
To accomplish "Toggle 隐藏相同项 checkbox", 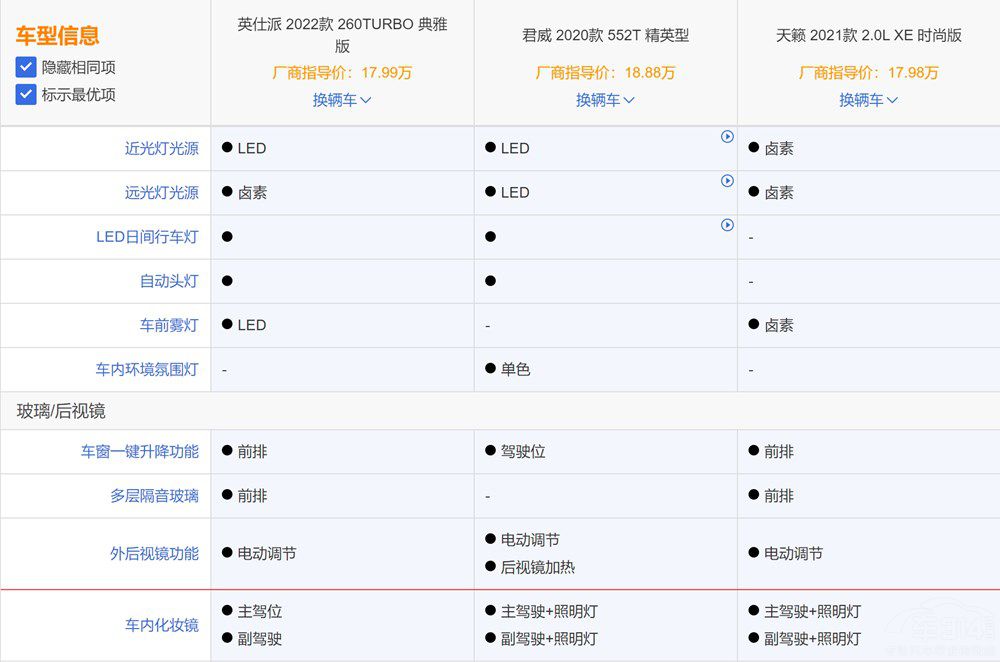I will (26, 67).
